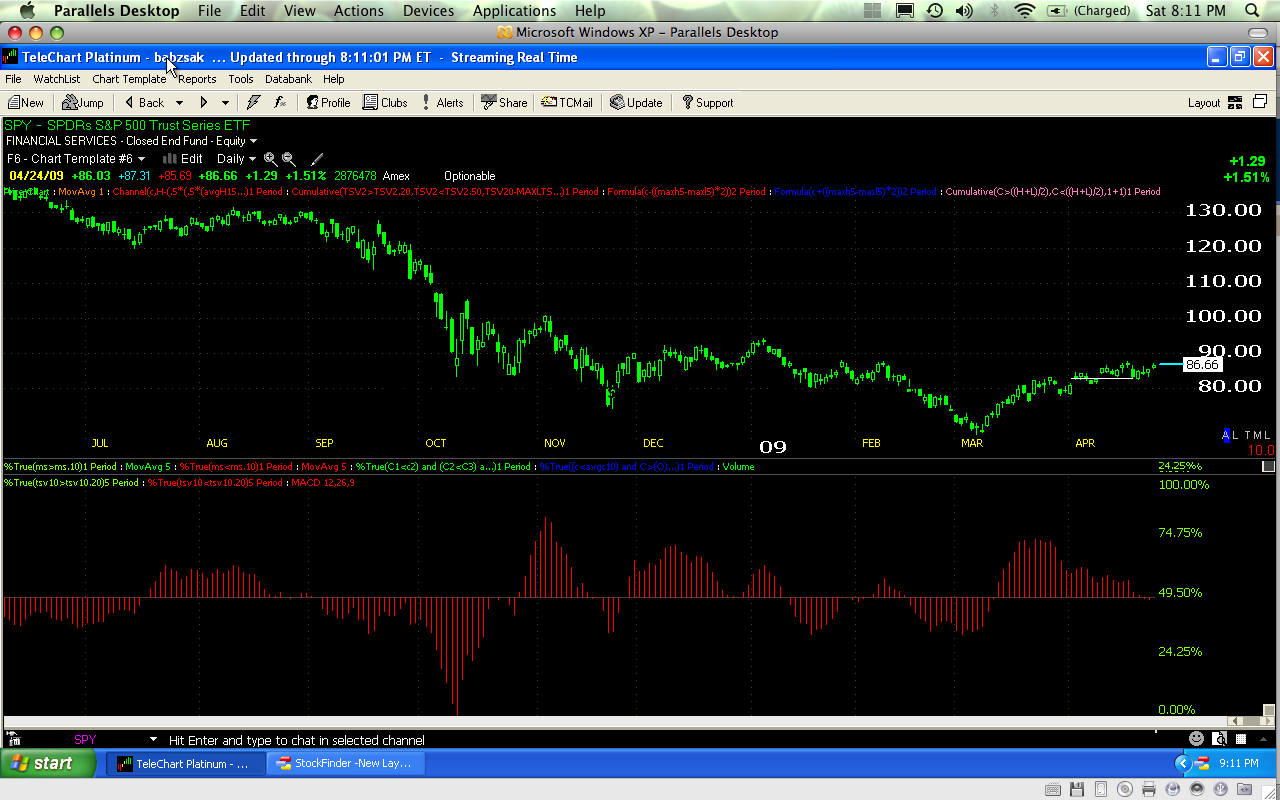Open TCMail from the toolbar

(567, 102)
